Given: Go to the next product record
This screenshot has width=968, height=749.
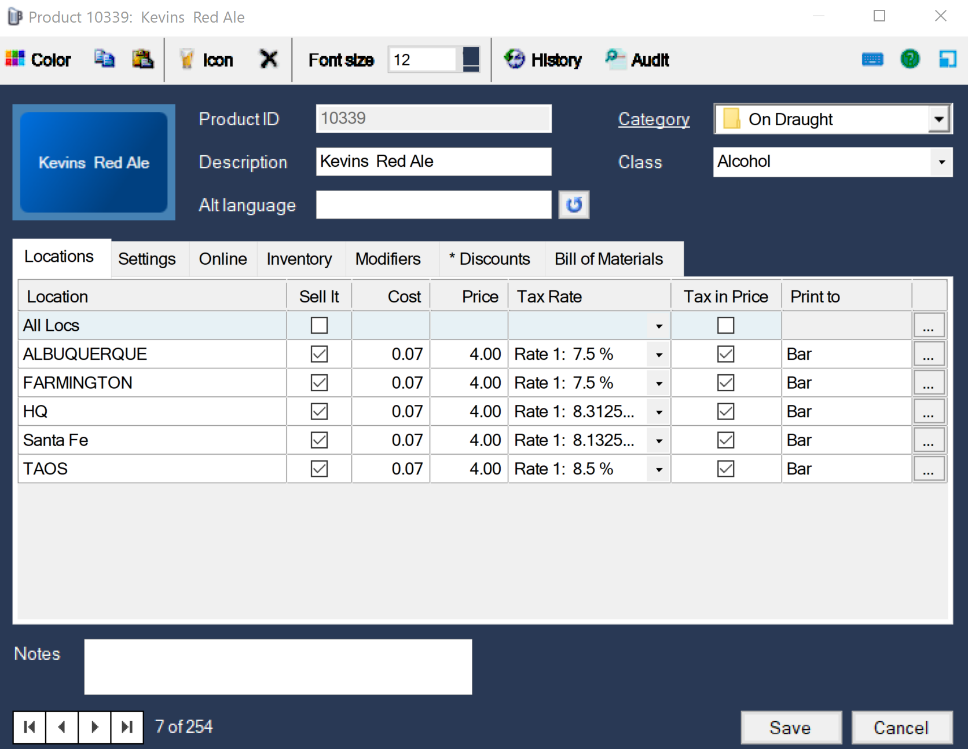Looking at the screenshot, I should click(94, 727).
